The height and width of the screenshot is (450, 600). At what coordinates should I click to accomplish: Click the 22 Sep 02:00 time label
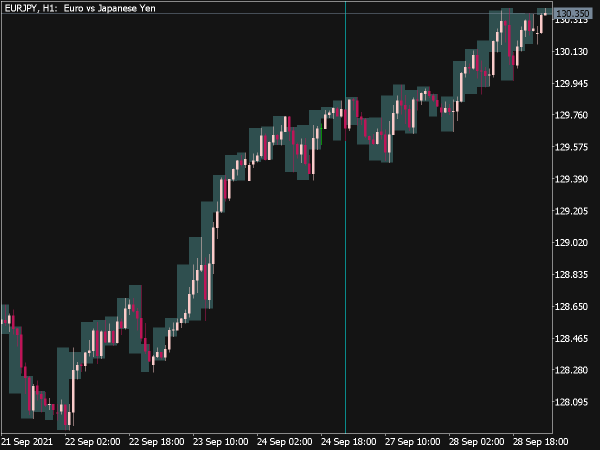coord(93,442)
